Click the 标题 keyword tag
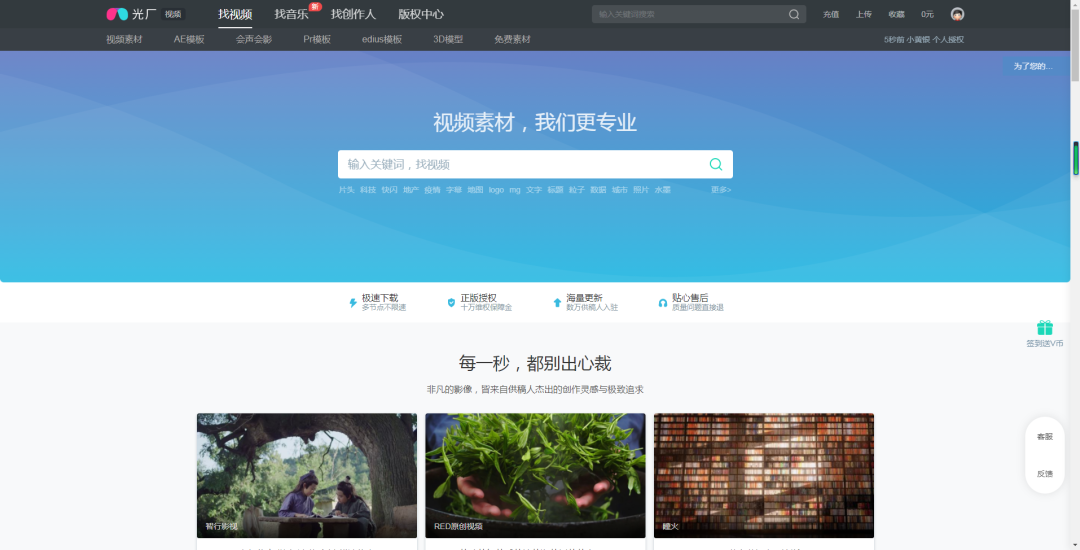Screen dimensions: 1080x550 (555, 189)
